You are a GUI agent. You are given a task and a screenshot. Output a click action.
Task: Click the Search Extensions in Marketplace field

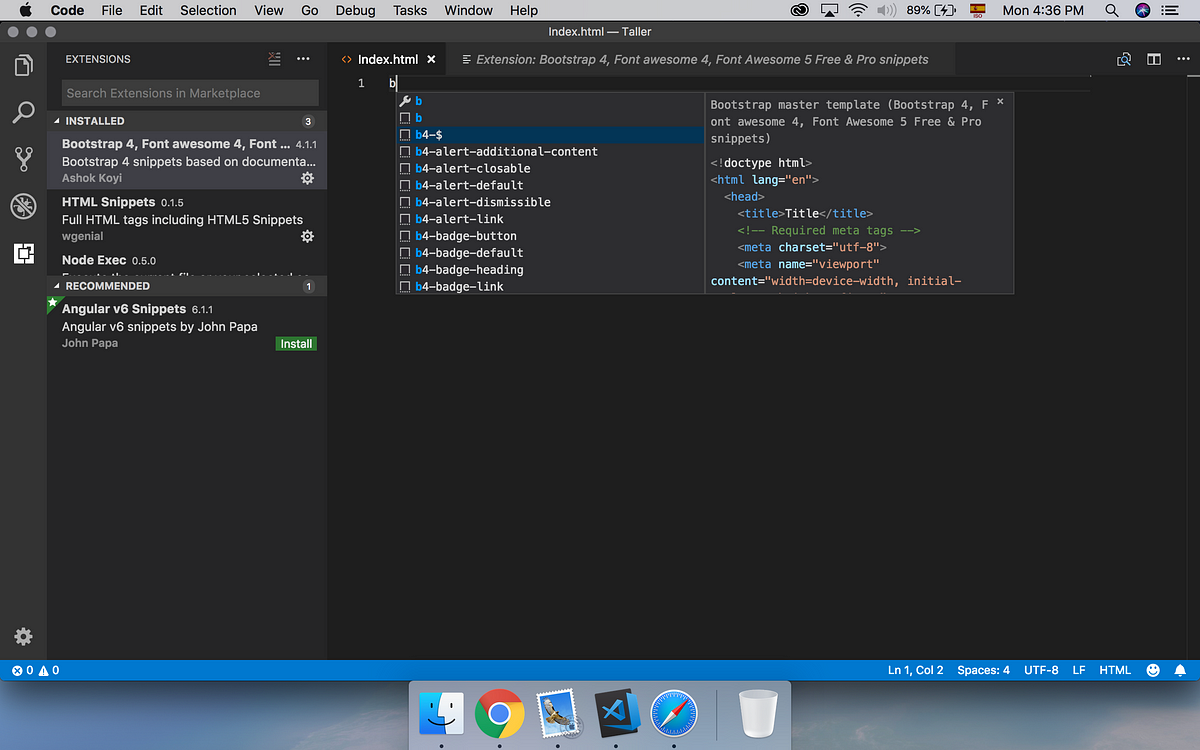coord(188,92)
